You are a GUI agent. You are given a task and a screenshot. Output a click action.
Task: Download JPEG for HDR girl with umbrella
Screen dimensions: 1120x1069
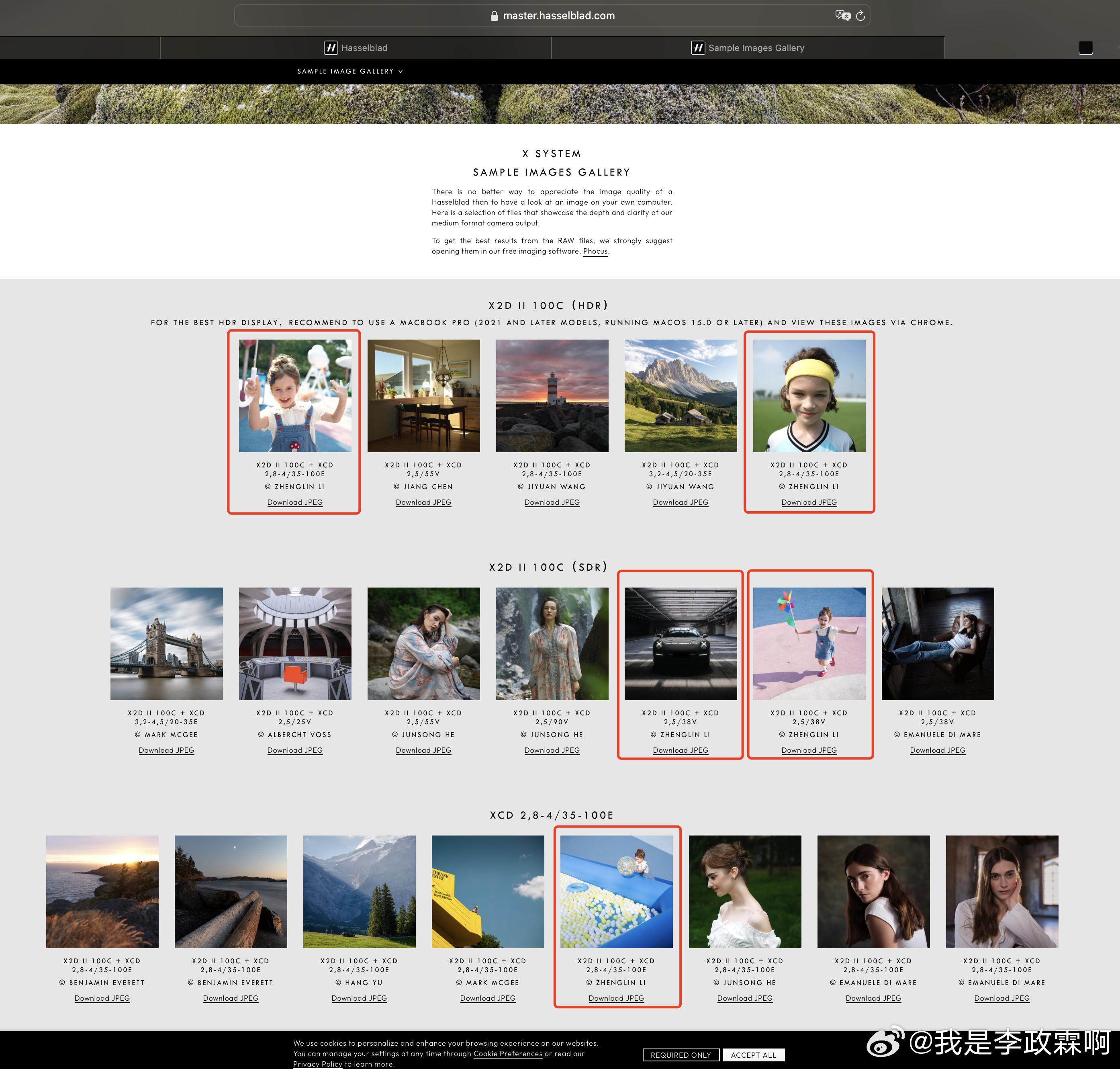(295, 502)
